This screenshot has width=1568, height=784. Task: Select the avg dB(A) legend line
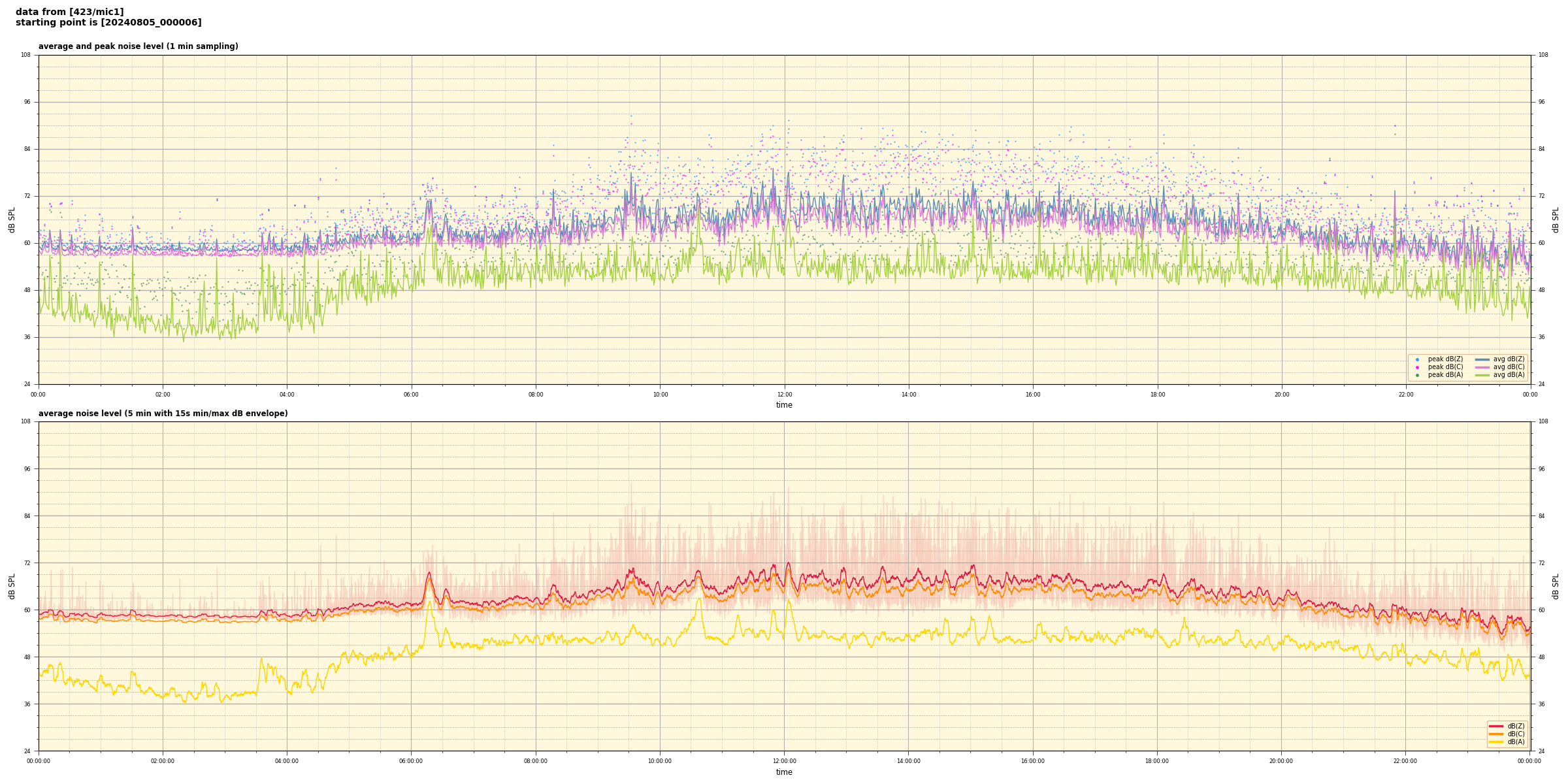(x=1482, y=375)
